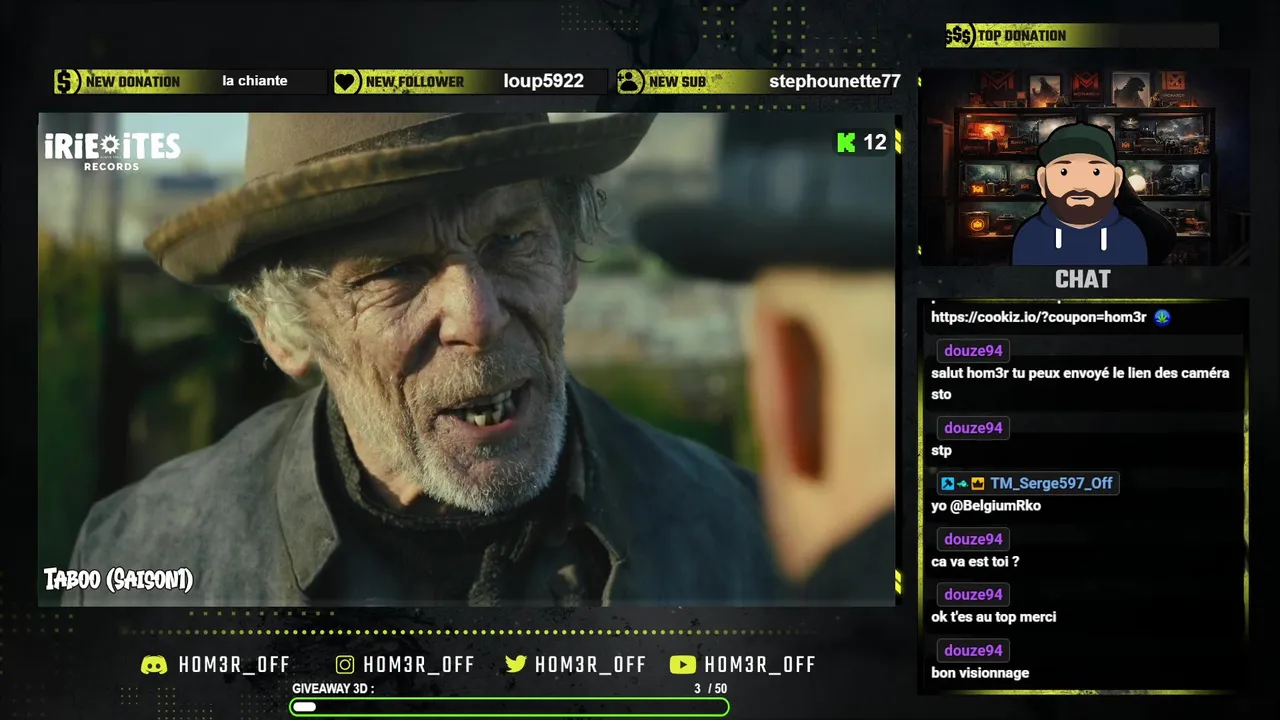Click the Taboo video playback area
Image resolution: width=1280 pixels, height=720 pixels.
[466, 359]
